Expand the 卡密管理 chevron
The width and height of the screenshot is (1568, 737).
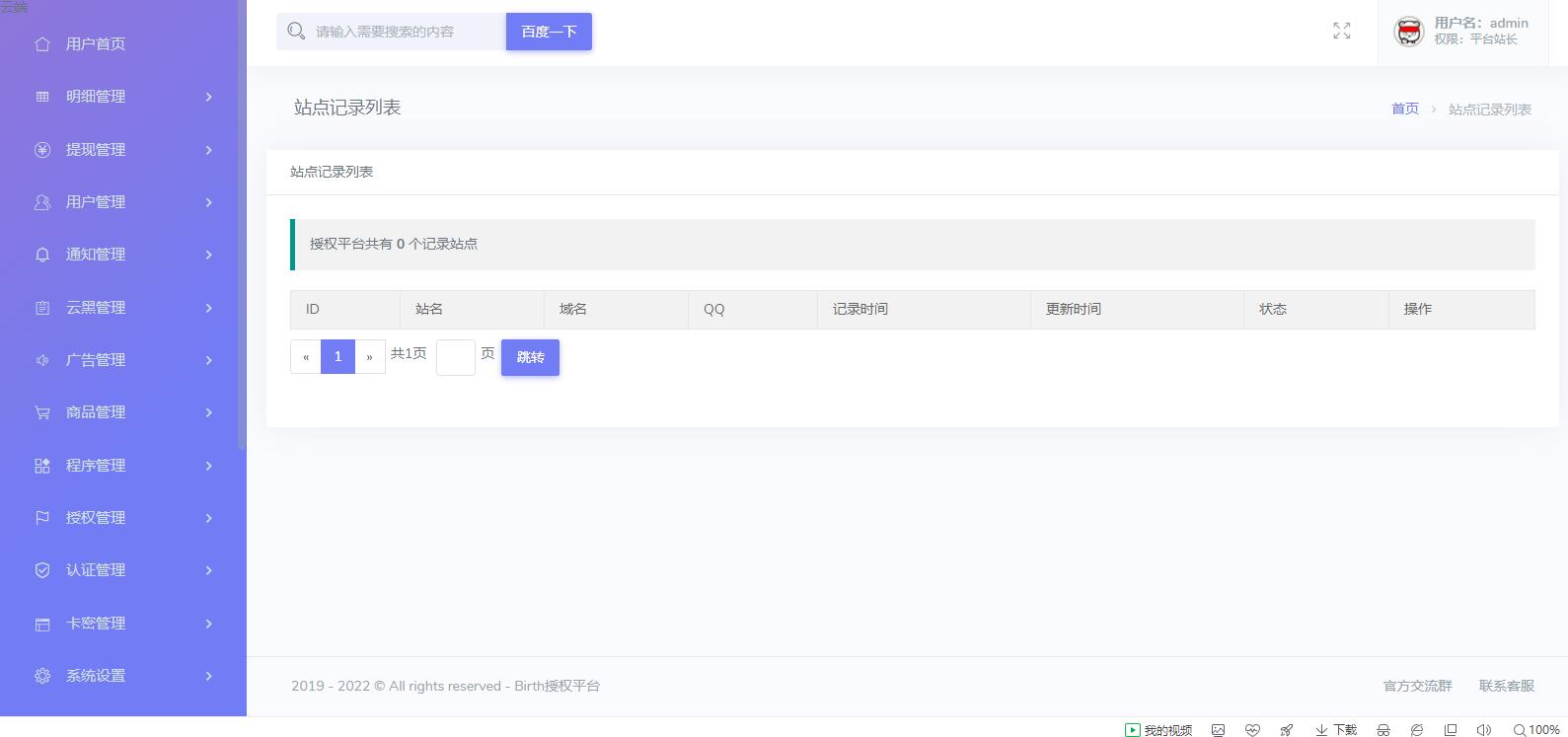tap(209, 624)
